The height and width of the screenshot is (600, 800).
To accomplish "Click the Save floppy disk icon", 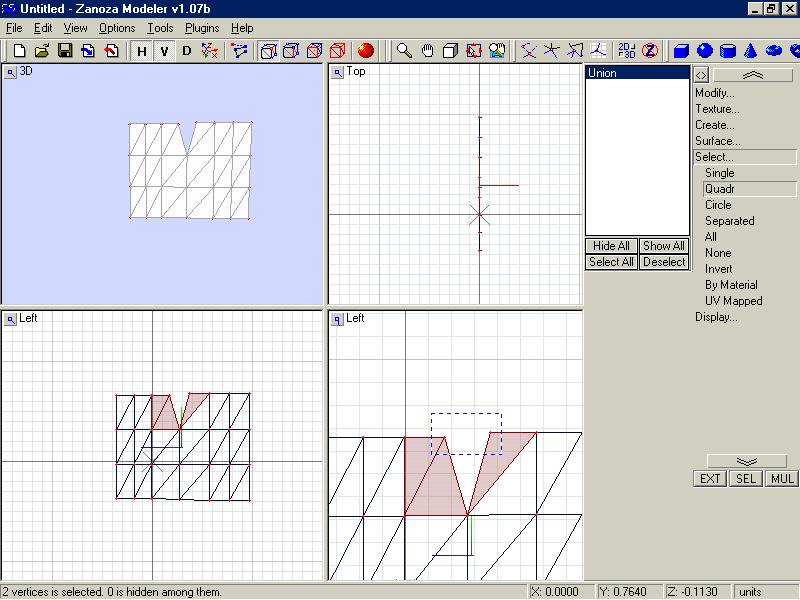I will [x=65, y=51].
